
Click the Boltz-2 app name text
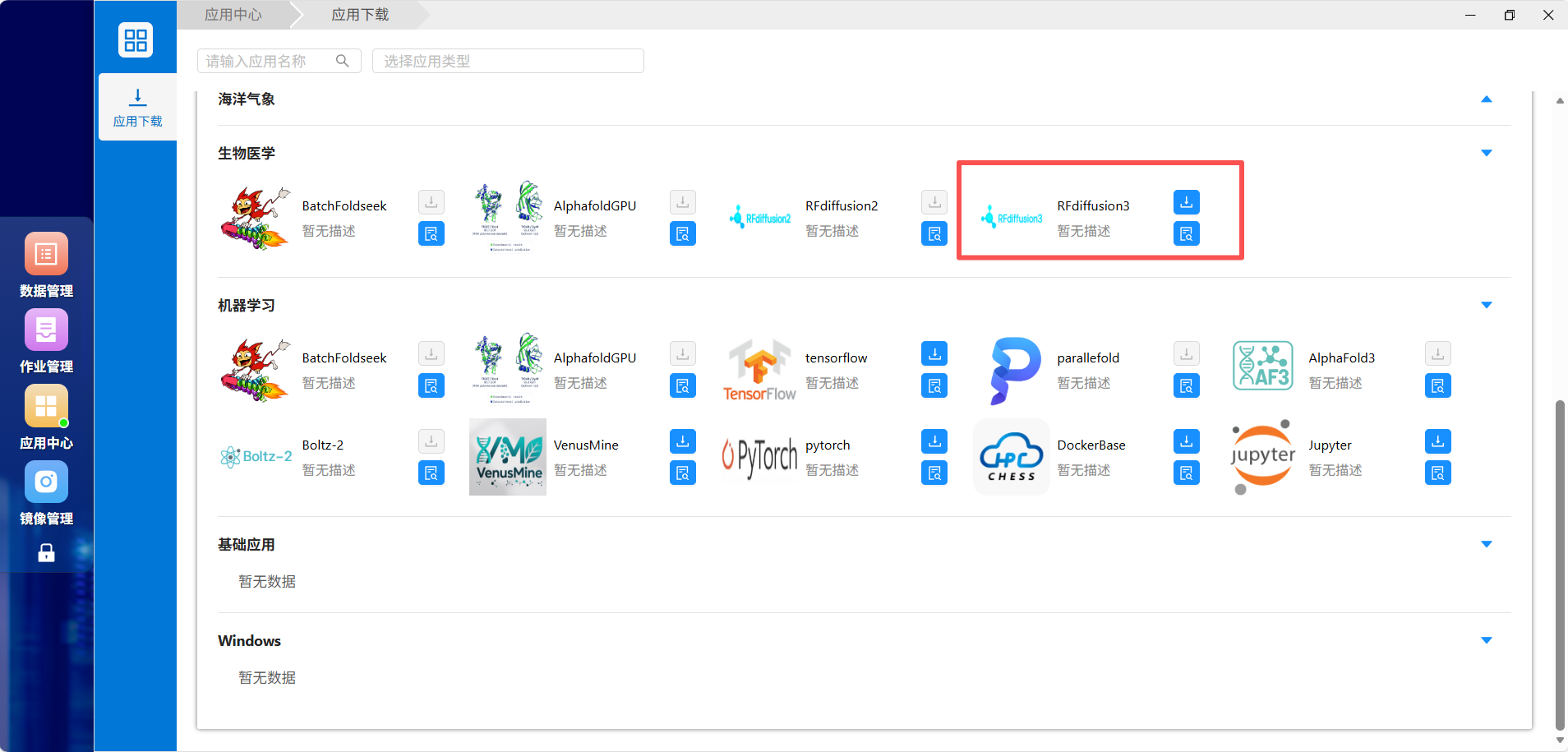point(323,445)
